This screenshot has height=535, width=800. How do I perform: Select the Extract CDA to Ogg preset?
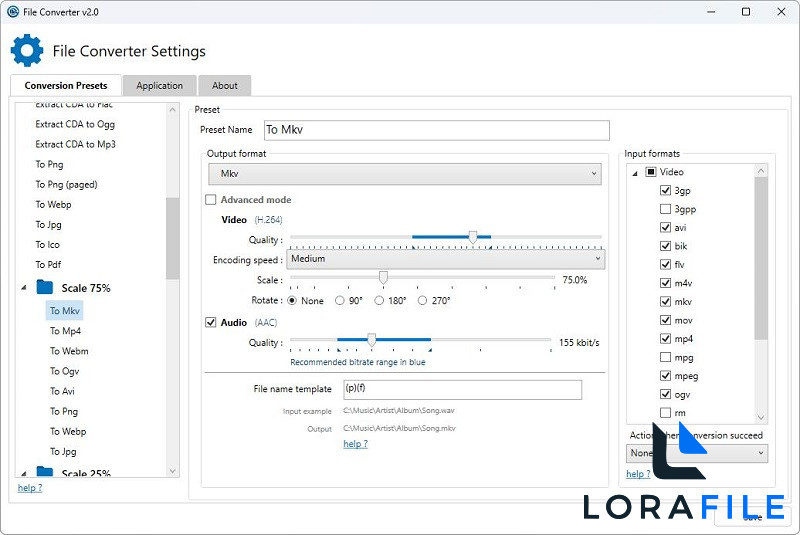tap(75, 124)
